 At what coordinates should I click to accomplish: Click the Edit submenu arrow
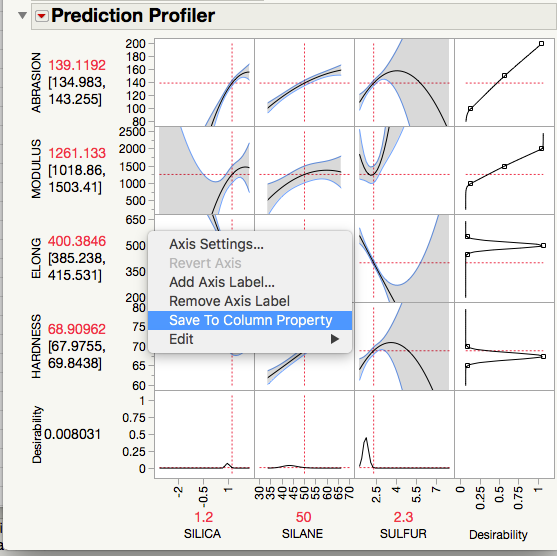334,339
